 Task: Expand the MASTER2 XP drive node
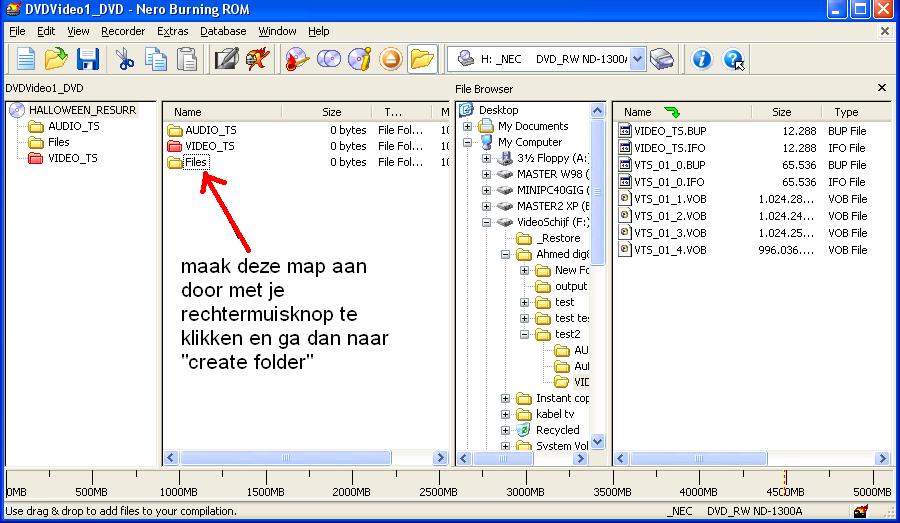coord(486,206)
